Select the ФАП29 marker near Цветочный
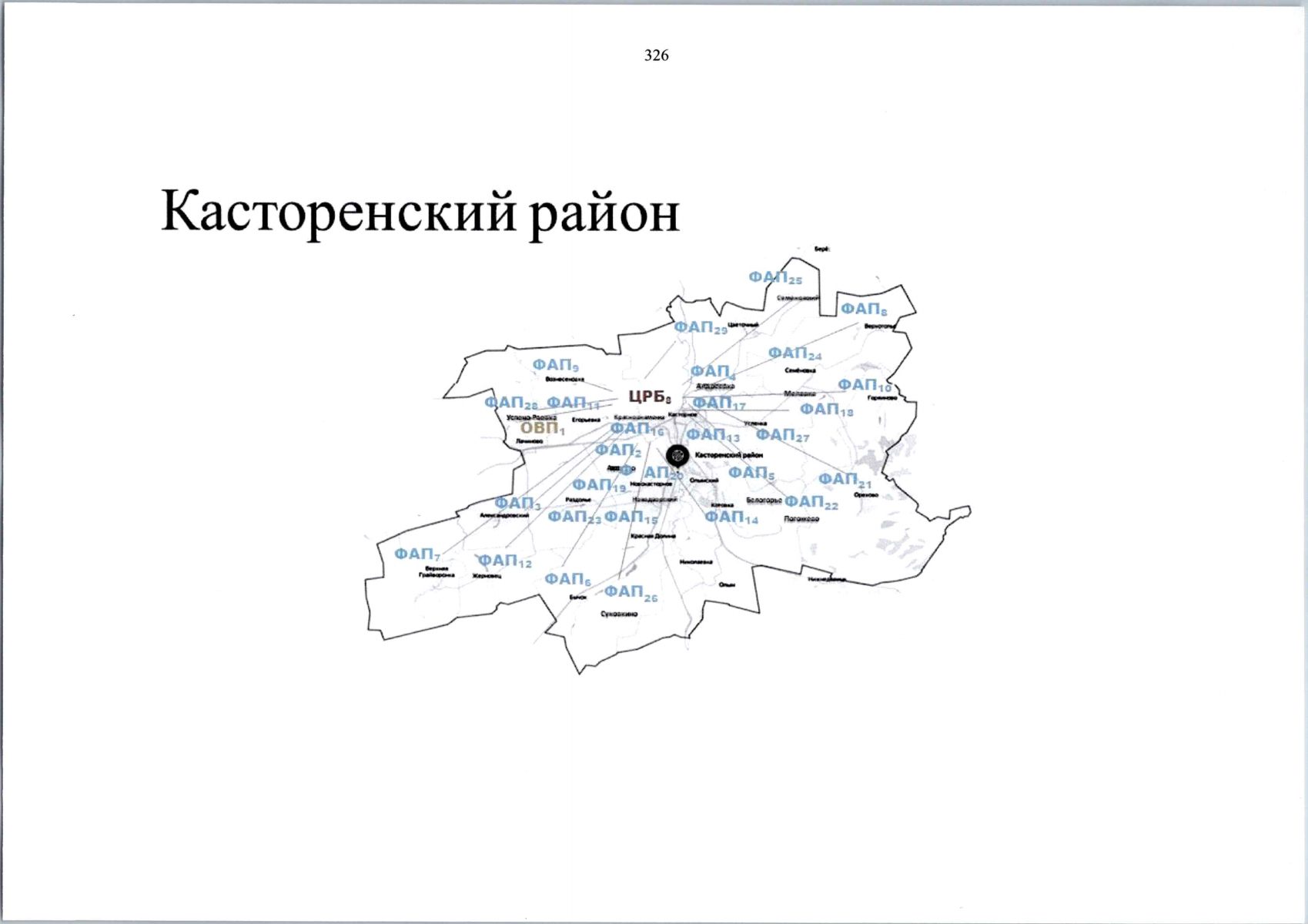1308x924 pixels. [701, 328]
